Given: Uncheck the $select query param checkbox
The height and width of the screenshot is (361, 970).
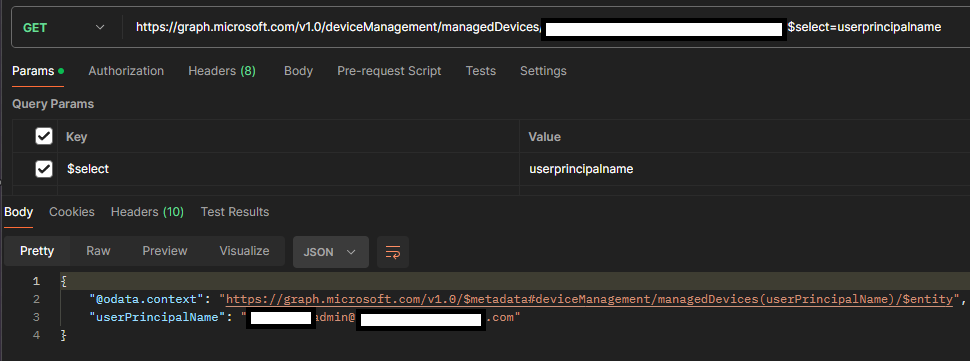Looking at the screenshot, I should (x=44, y=169).
